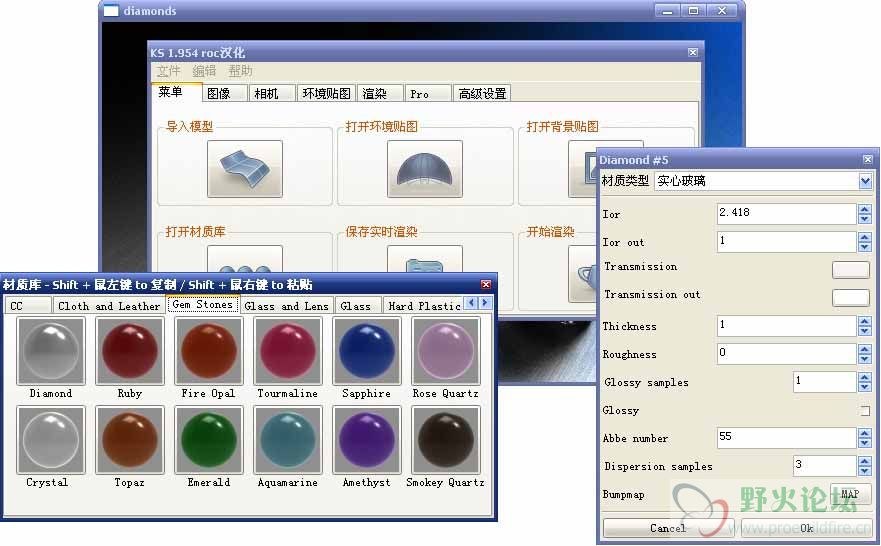Viewport: 881px width, 546px height.
Task: Pick the Amethyst material sphere
Action: (x=366, y=440)
